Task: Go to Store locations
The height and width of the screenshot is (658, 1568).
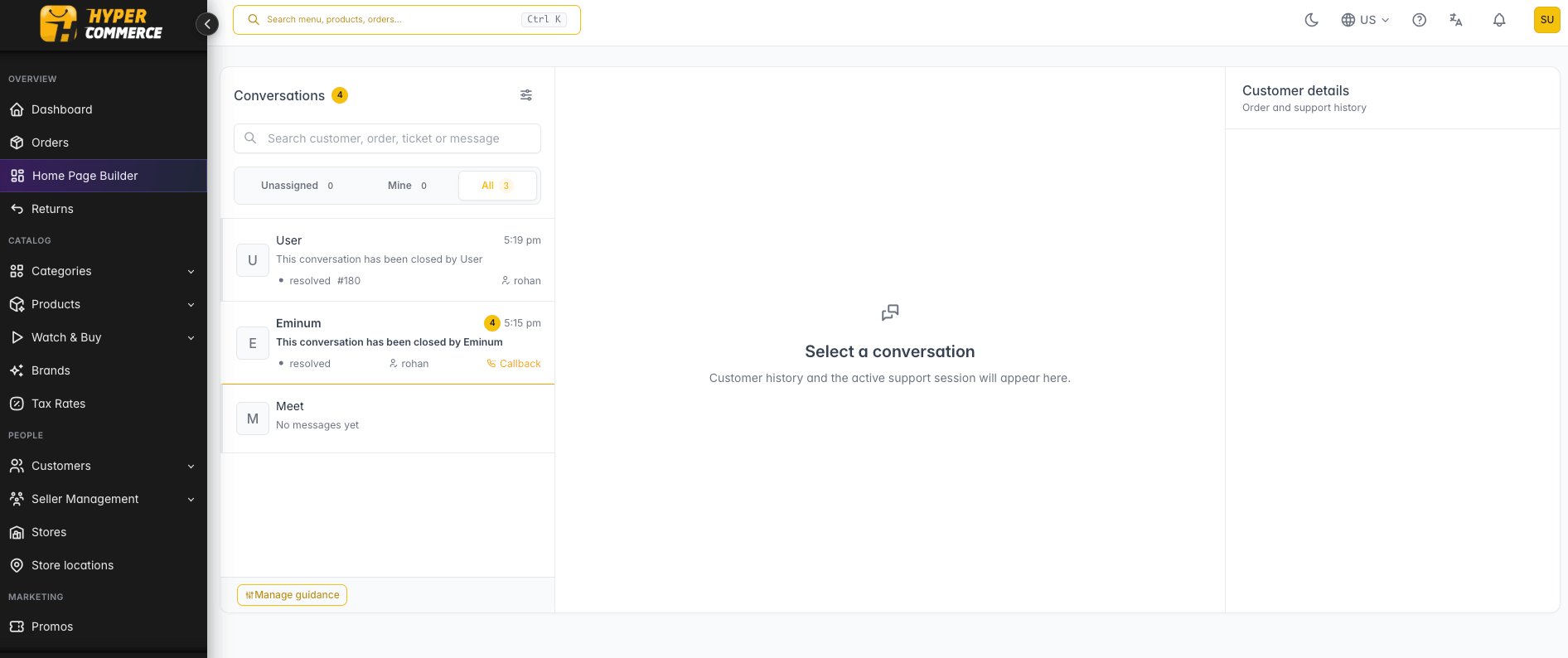Action: [104, 565]
